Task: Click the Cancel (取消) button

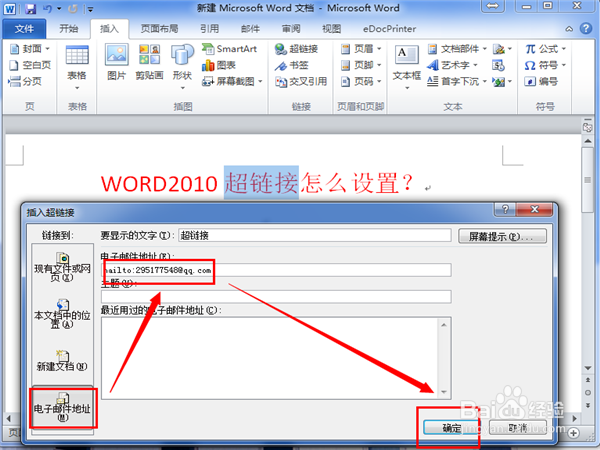Action: (x=518, y=428)
